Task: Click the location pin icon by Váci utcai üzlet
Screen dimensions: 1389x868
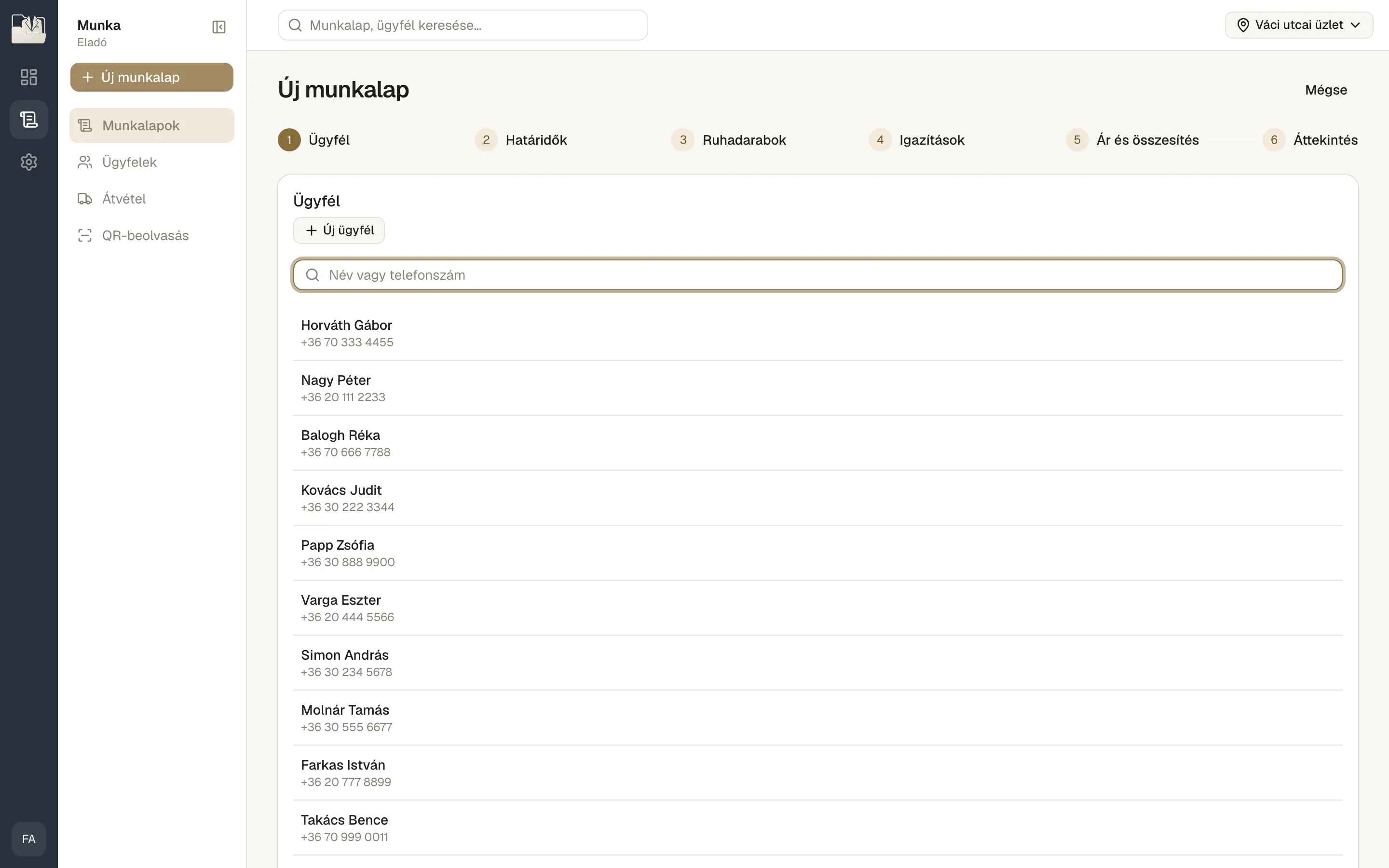Action: coord(1243,25)
